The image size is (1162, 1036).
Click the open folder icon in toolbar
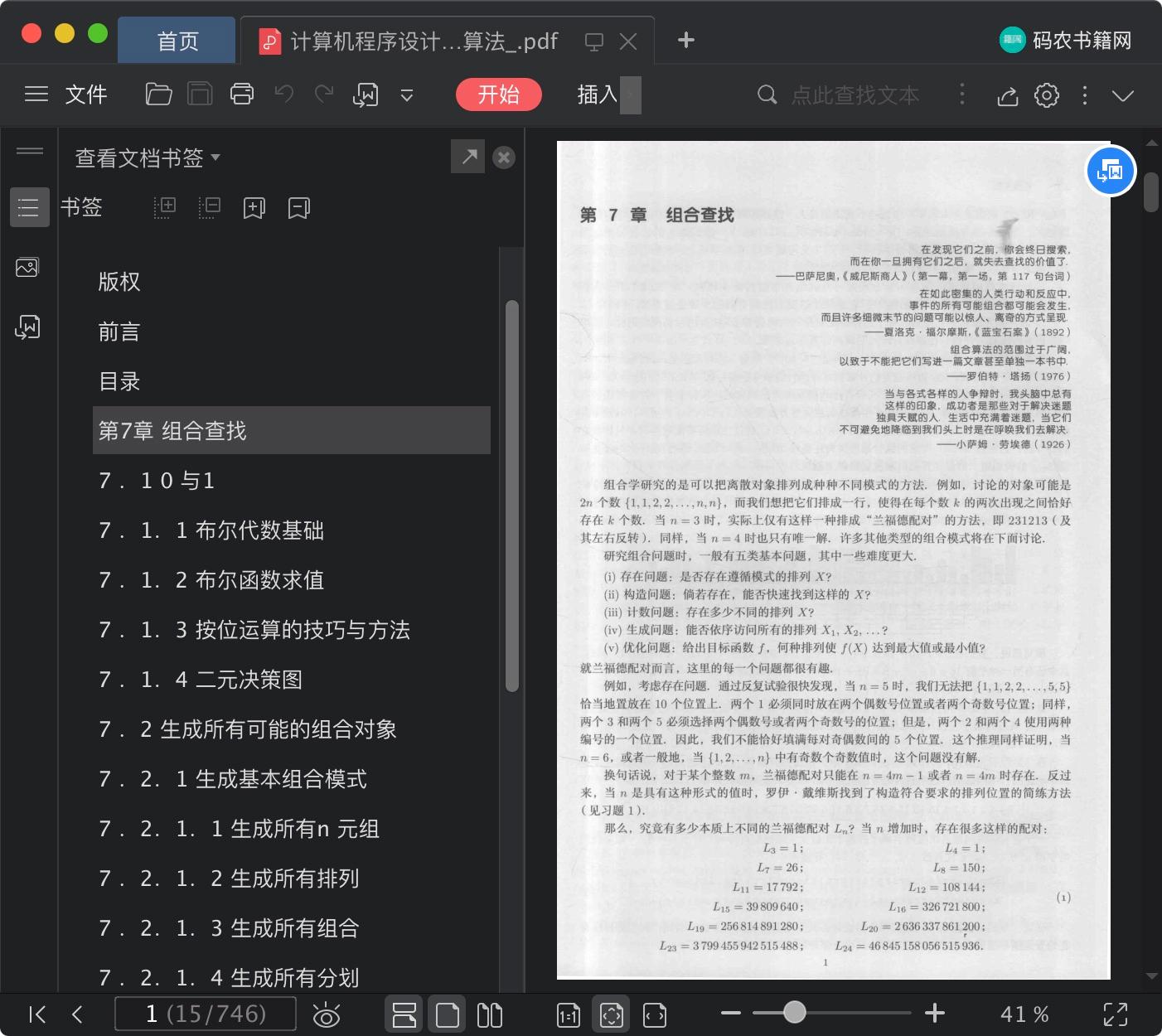click(x=158, y=94)
